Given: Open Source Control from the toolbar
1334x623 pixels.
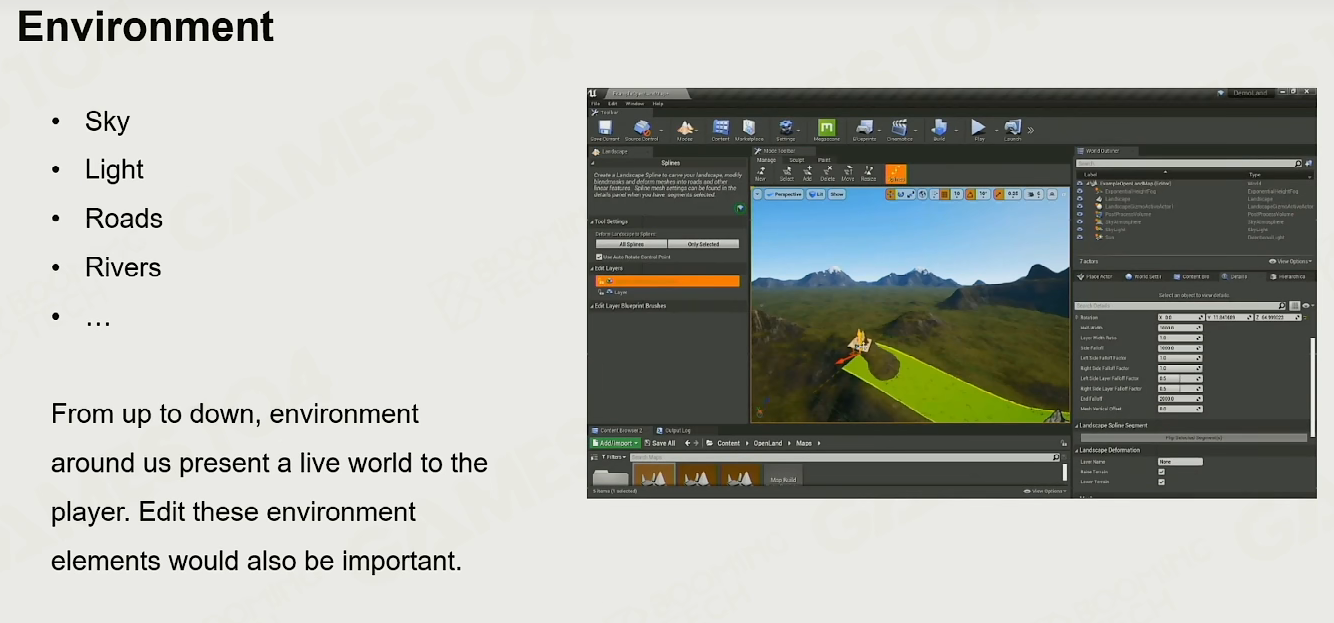Looking at the screenshot, I should [642, 128].
